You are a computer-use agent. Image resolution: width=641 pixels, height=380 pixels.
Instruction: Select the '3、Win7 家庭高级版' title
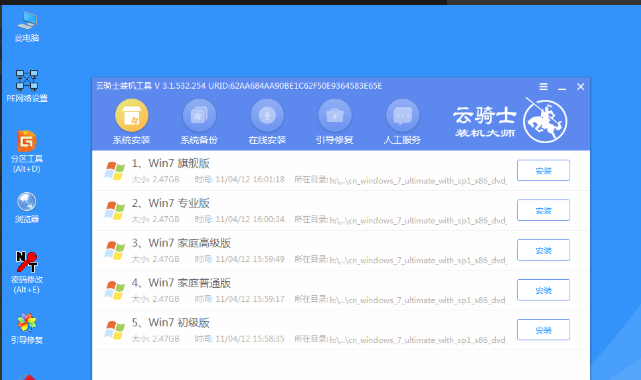click(x=181, y=243)
